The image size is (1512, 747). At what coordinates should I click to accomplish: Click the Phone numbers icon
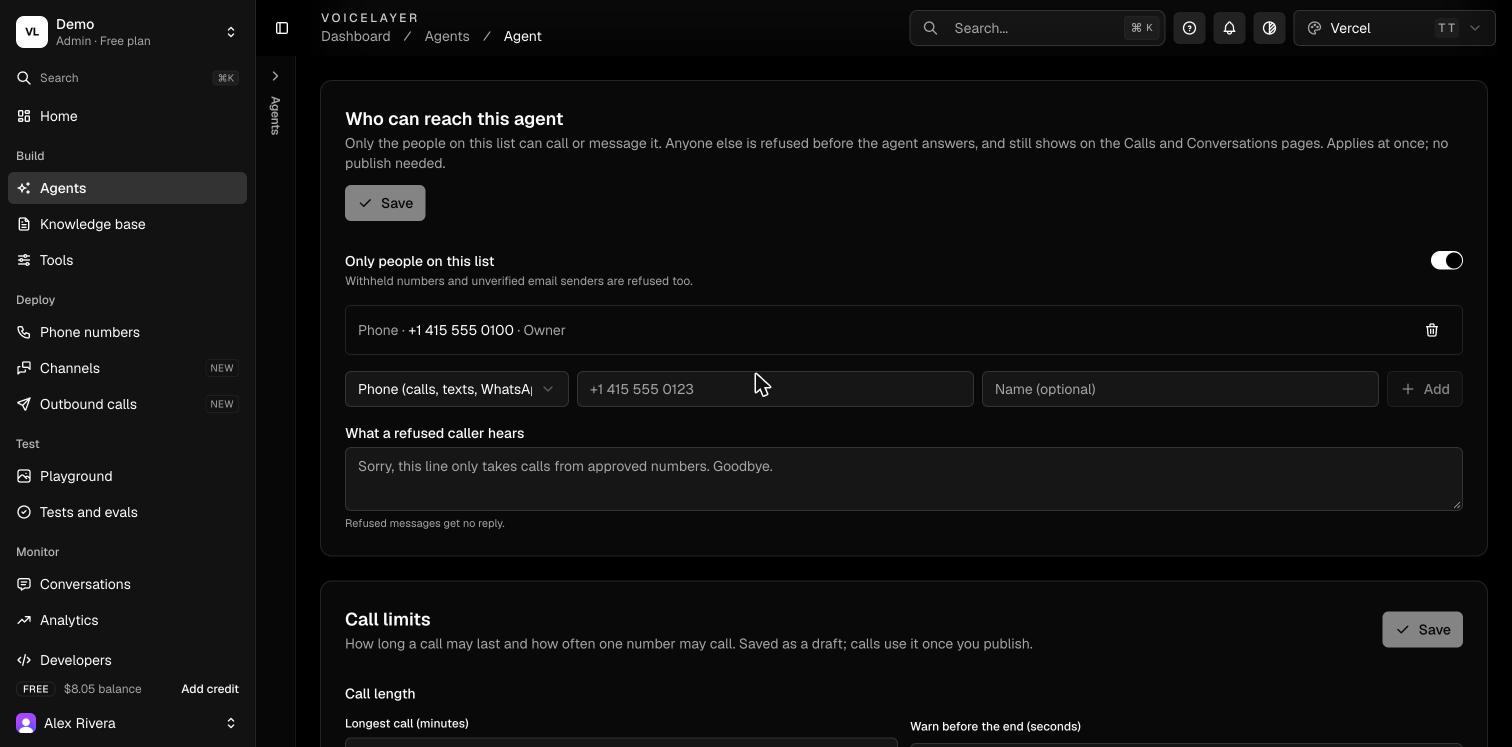click(x=24, y=332)
